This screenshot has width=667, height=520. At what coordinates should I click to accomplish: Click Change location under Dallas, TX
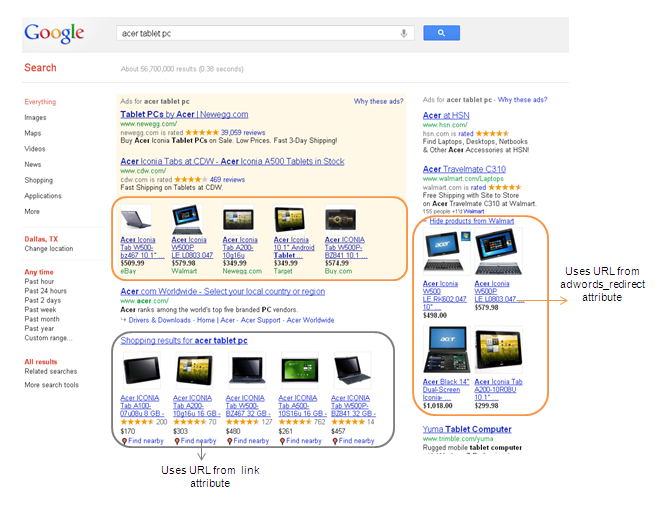[48, 249]
